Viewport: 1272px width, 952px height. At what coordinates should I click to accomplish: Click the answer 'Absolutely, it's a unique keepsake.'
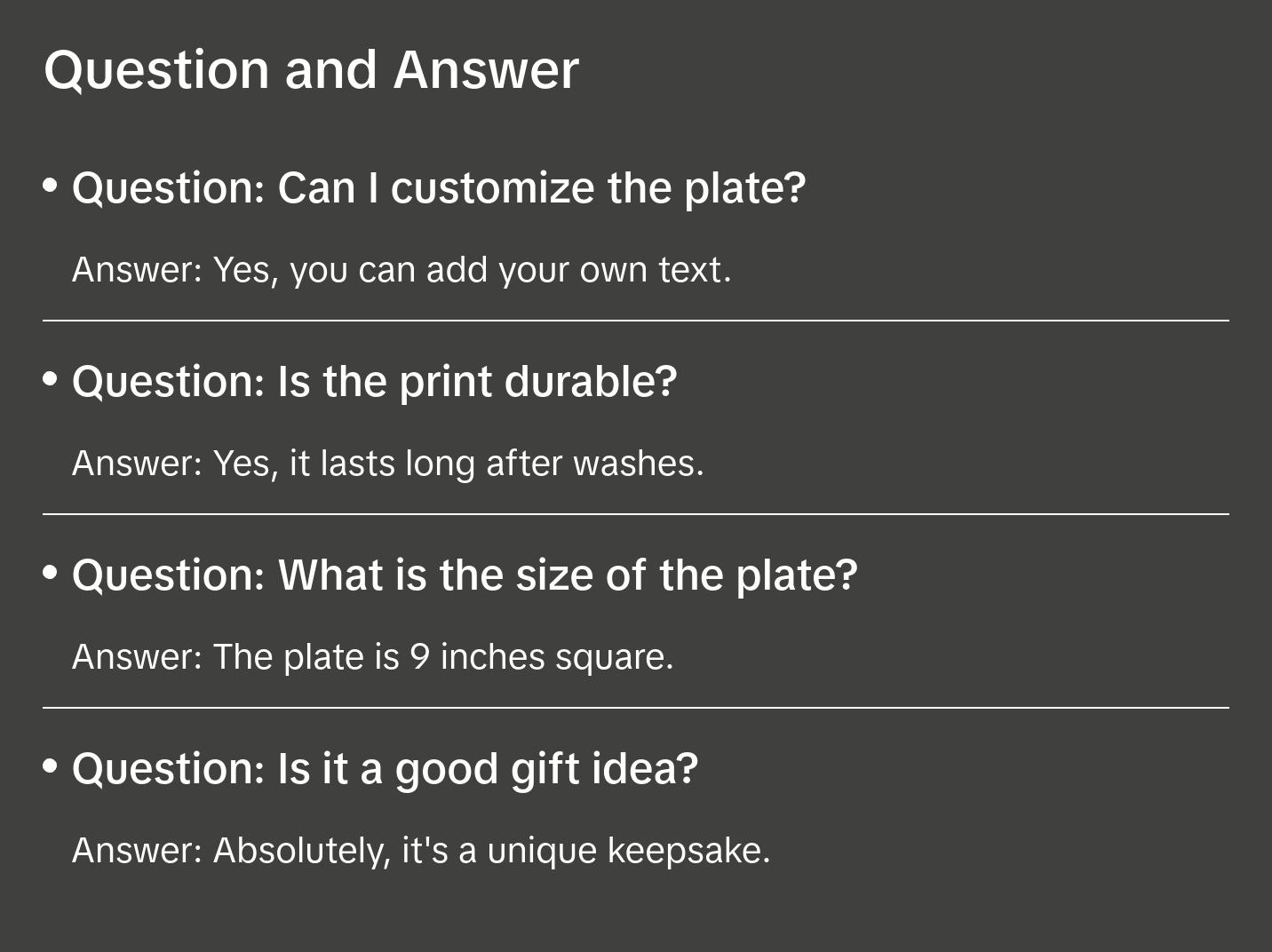tap(421, 851)
